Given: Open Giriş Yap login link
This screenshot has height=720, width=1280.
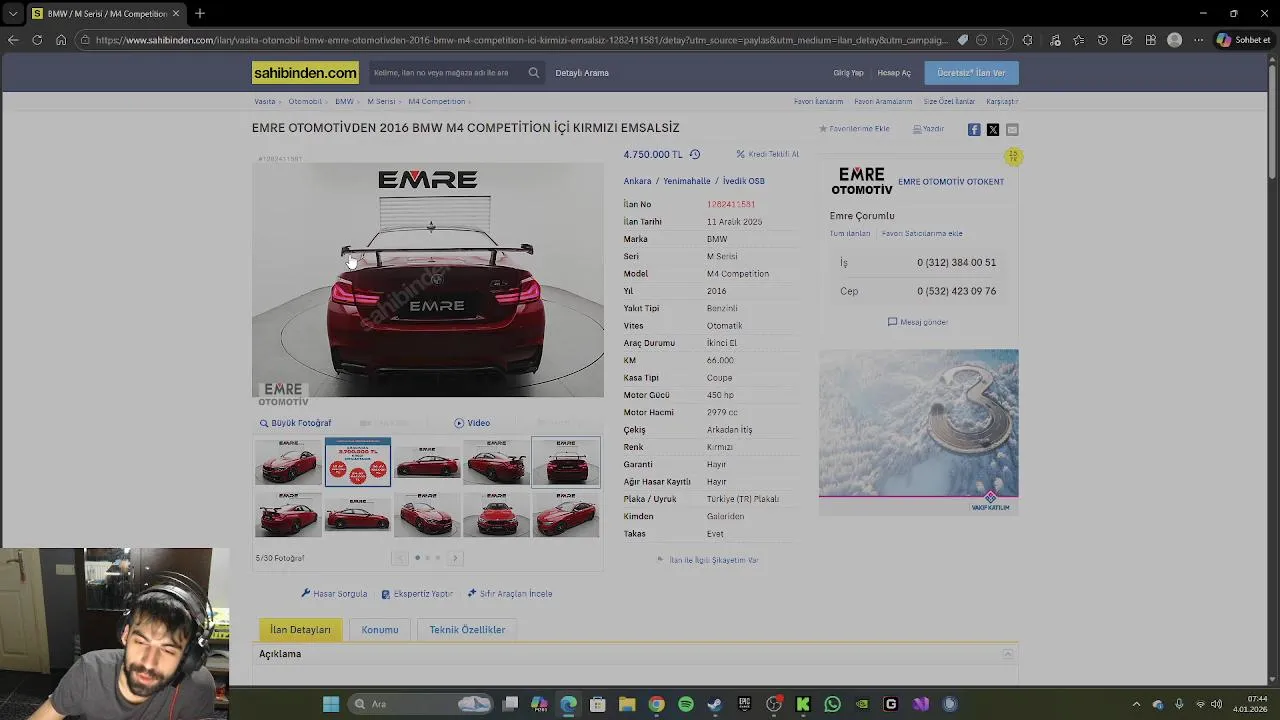Looking at the screenshot, I should click(x=848, y=73).
